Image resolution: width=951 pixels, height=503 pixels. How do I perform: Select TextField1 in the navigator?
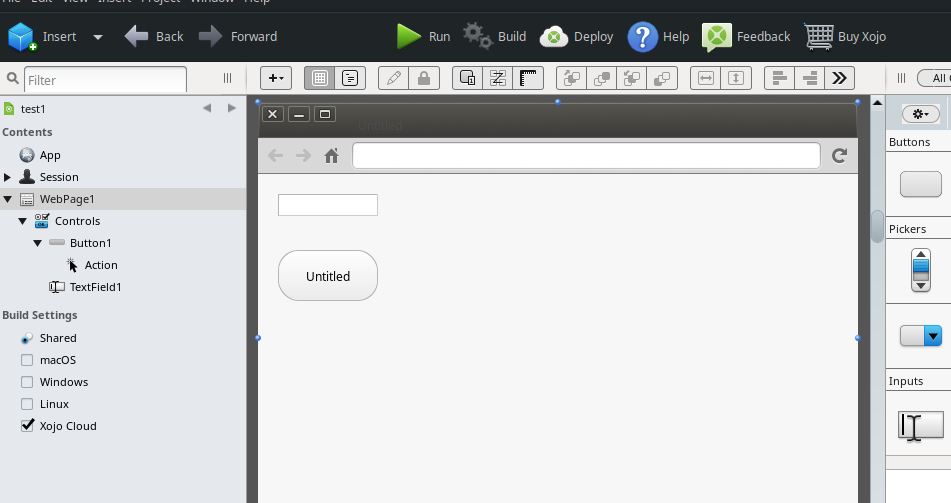[95, 287]
